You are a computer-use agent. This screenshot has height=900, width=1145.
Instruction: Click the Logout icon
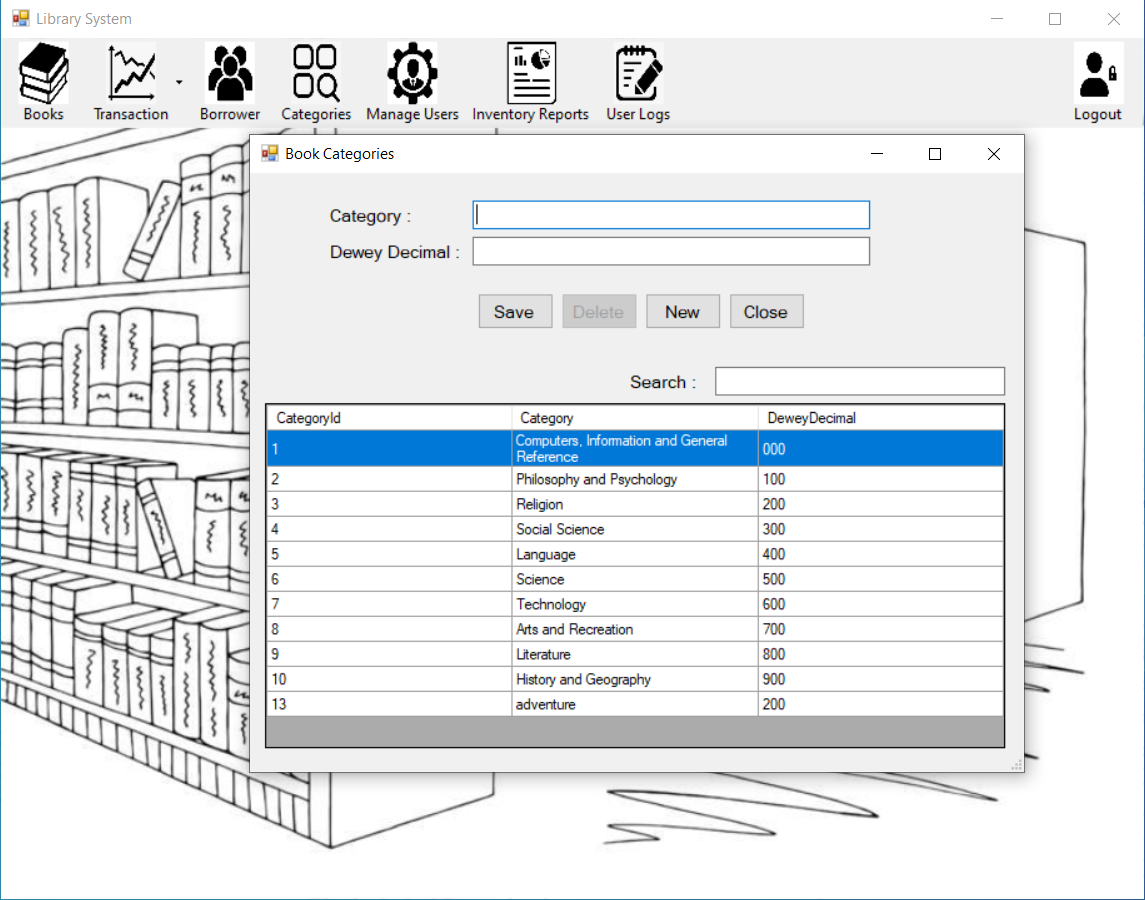click(x=1097, y=74)
